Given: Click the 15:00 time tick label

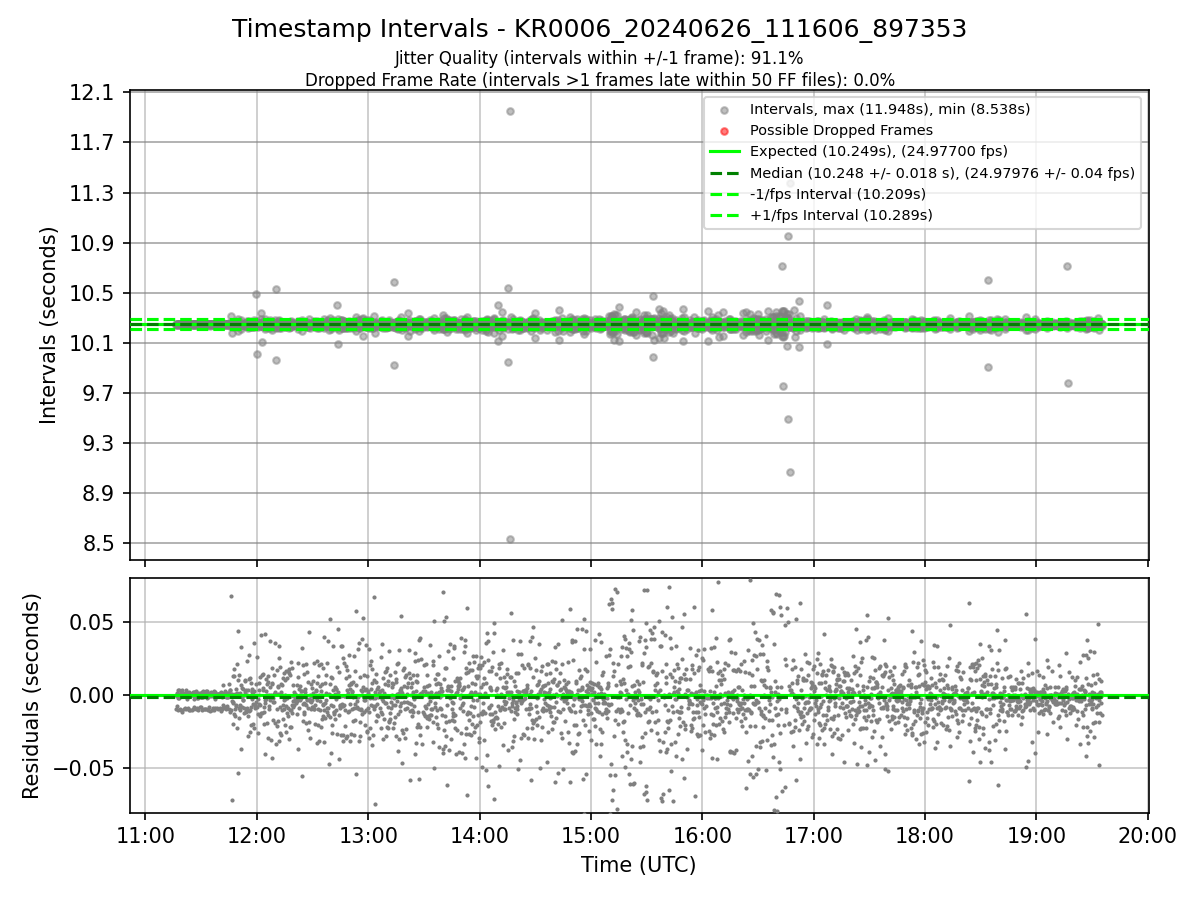Looking at the screenshot, I should click(591, 835).
